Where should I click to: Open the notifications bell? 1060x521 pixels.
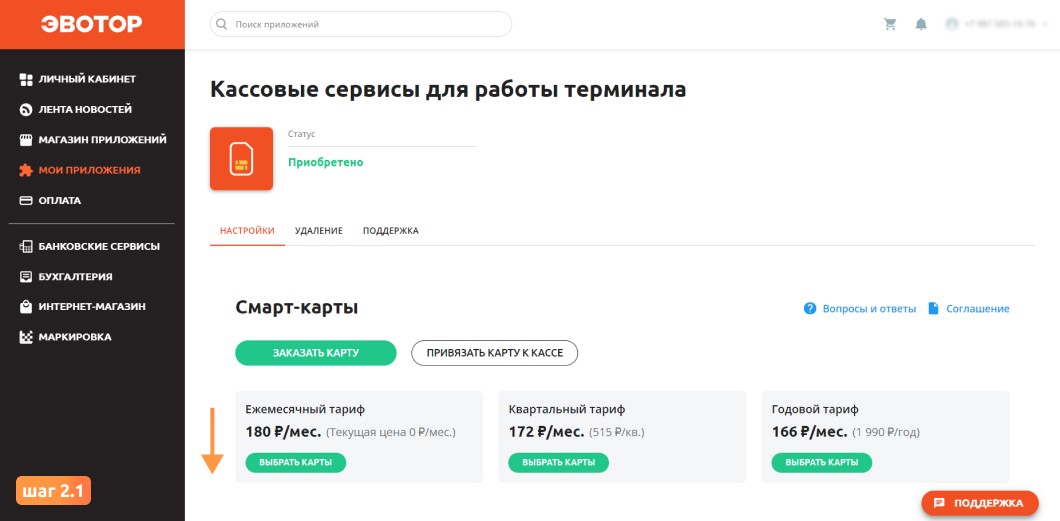pos(921,24)
